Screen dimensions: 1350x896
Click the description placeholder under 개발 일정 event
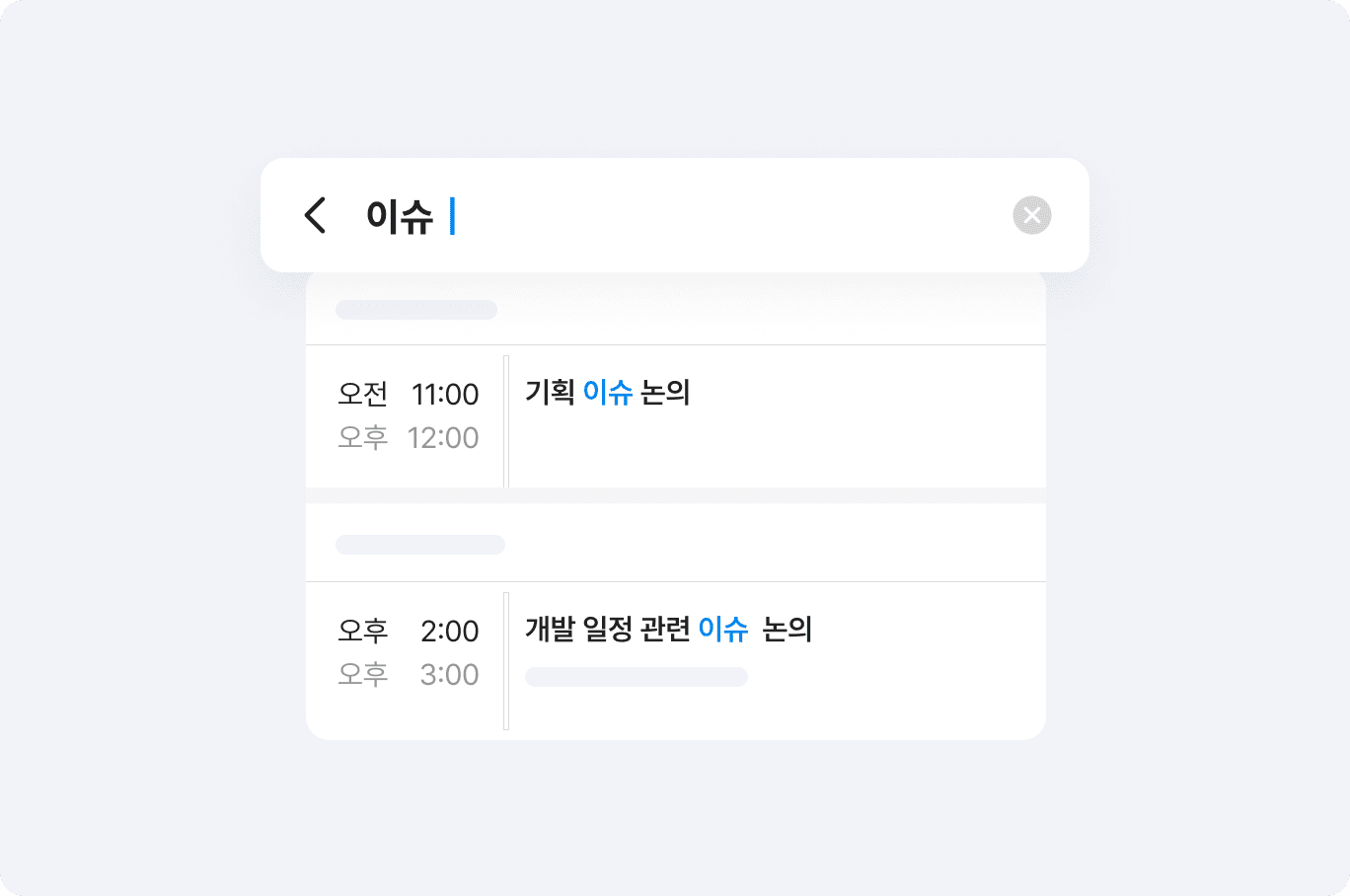tap(636, 677)
